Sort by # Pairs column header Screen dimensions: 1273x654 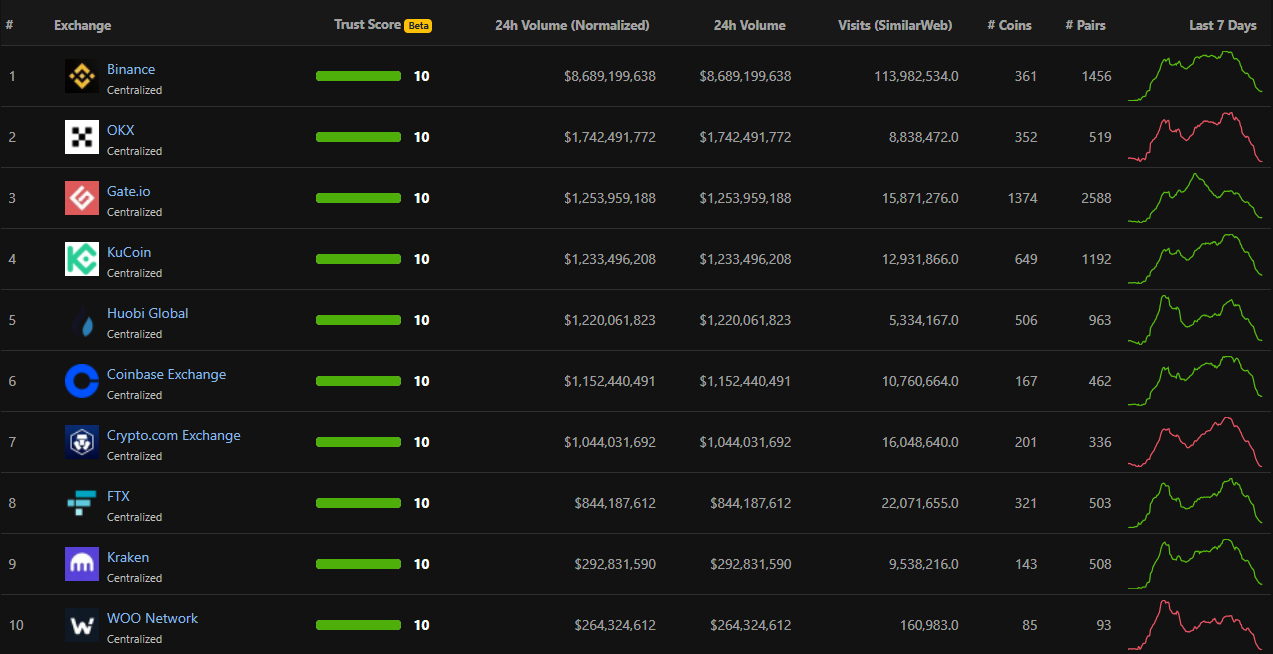tap(1085, 26)
